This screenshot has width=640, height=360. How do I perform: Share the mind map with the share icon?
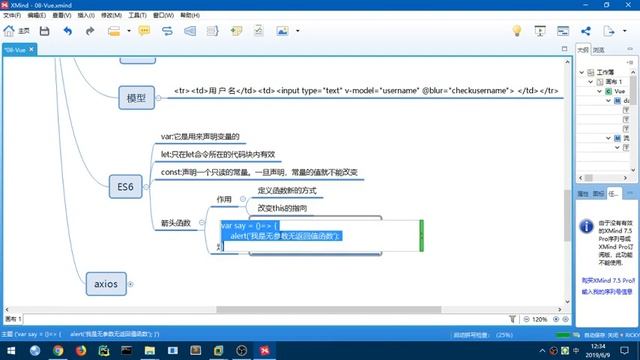point(586,31)
